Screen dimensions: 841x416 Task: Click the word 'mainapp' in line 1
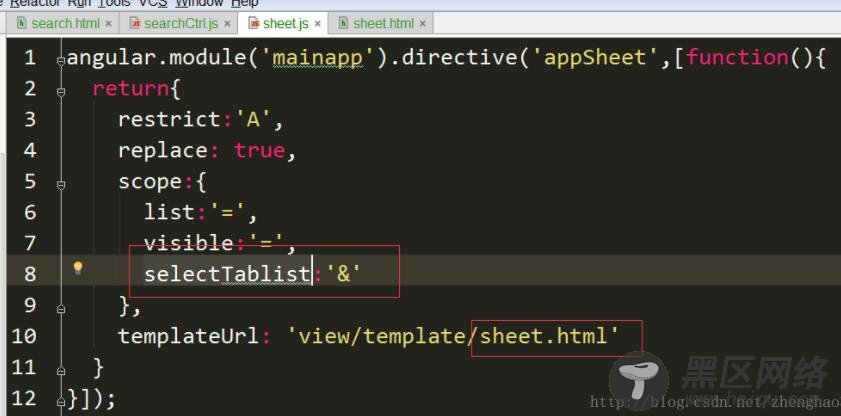pyautogui.click(x=318, y=57)
